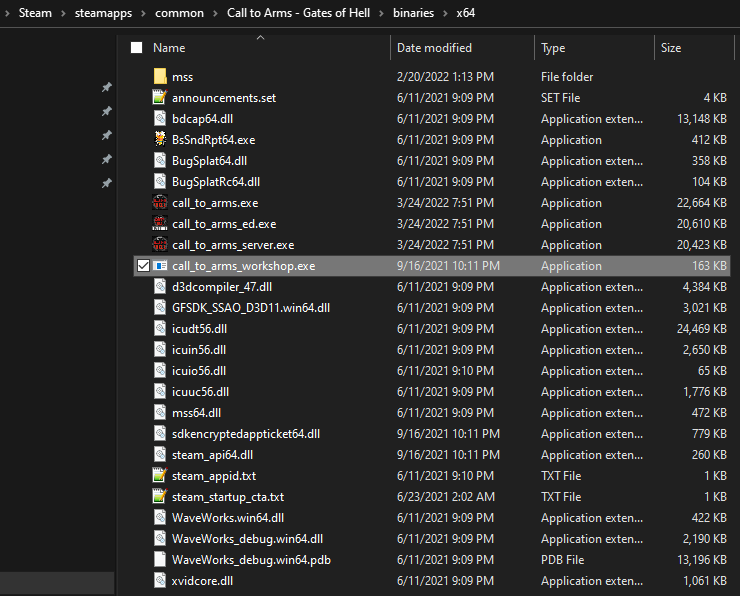Screen dimensions: 740x596
Task: Click the sdkencryptedappticket64.dll file icon
Action: click(x=160, y=433)
